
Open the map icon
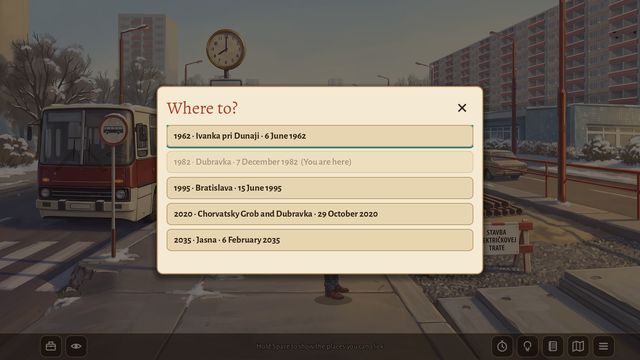(578, 347)
